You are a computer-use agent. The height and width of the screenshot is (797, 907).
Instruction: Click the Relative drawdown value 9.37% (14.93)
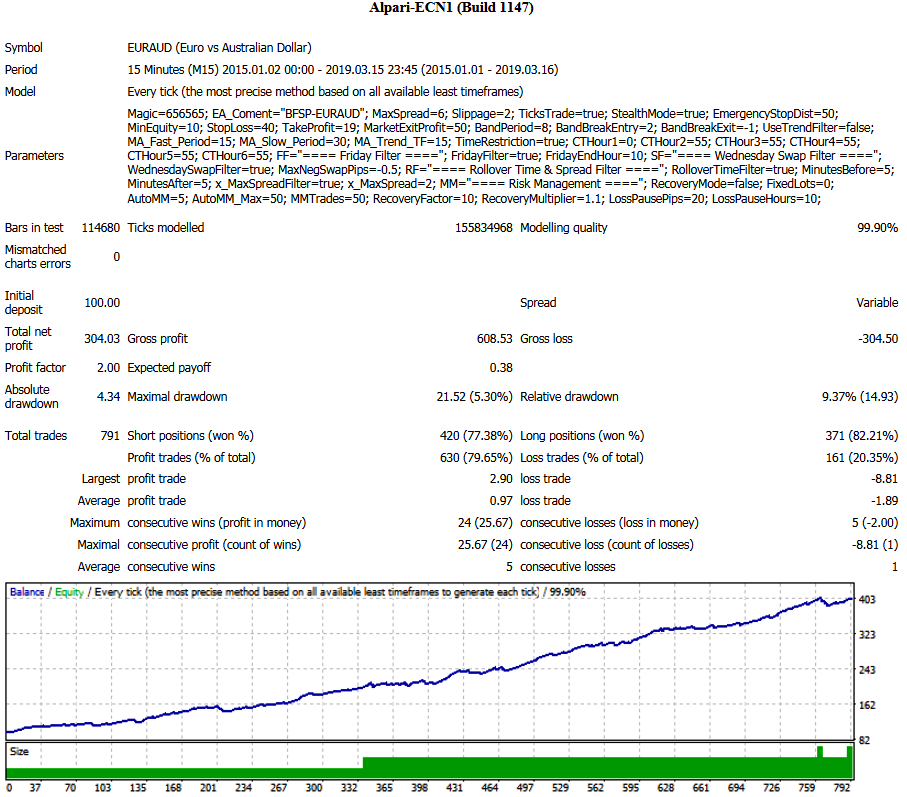[x=860, y=396]
